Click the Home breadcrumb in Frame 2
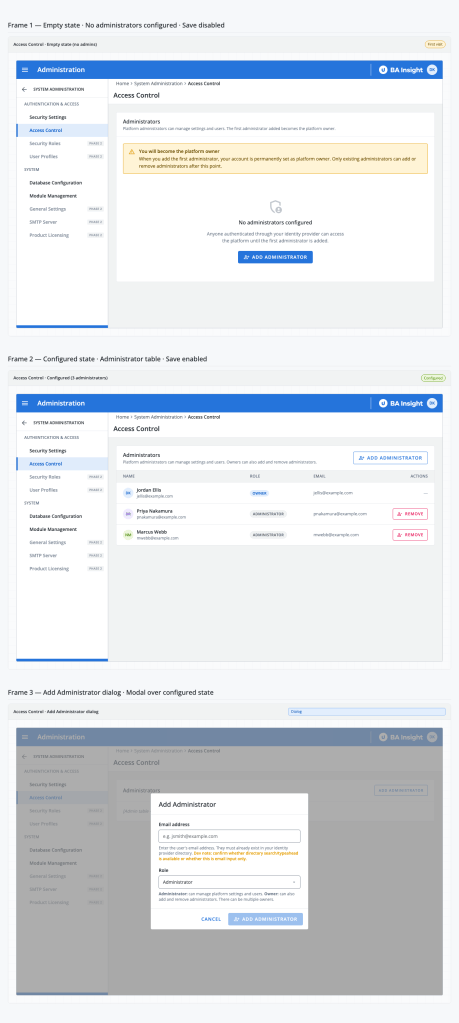The image size is (459, 1023). tap(122, 417)
